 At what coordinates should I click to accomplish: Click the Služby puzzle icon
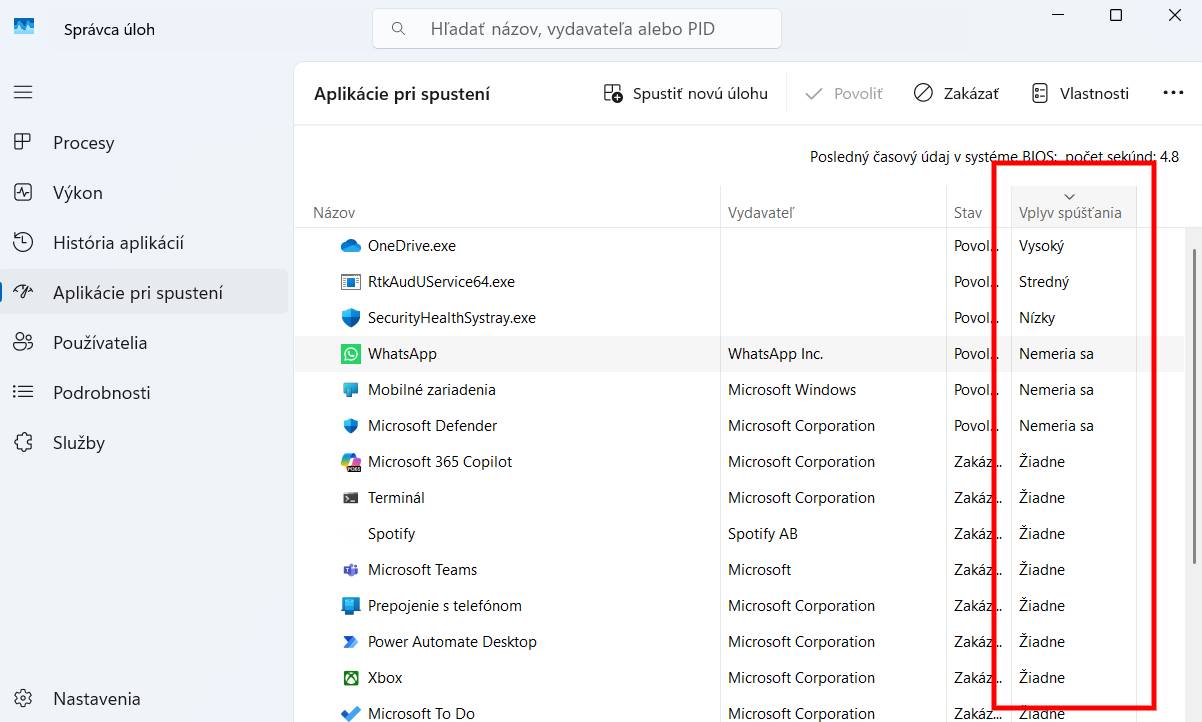23,442
